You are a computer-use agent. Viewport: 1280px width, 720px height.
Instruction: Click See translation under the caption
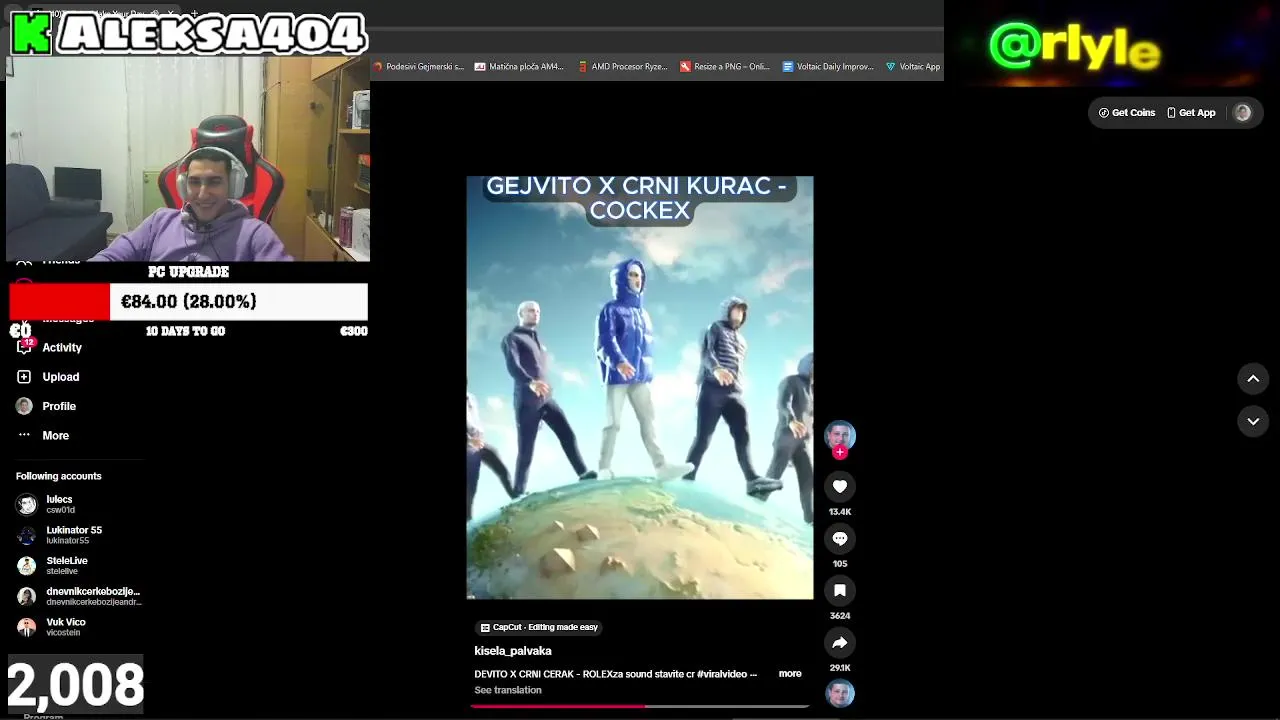pos(508,690)
